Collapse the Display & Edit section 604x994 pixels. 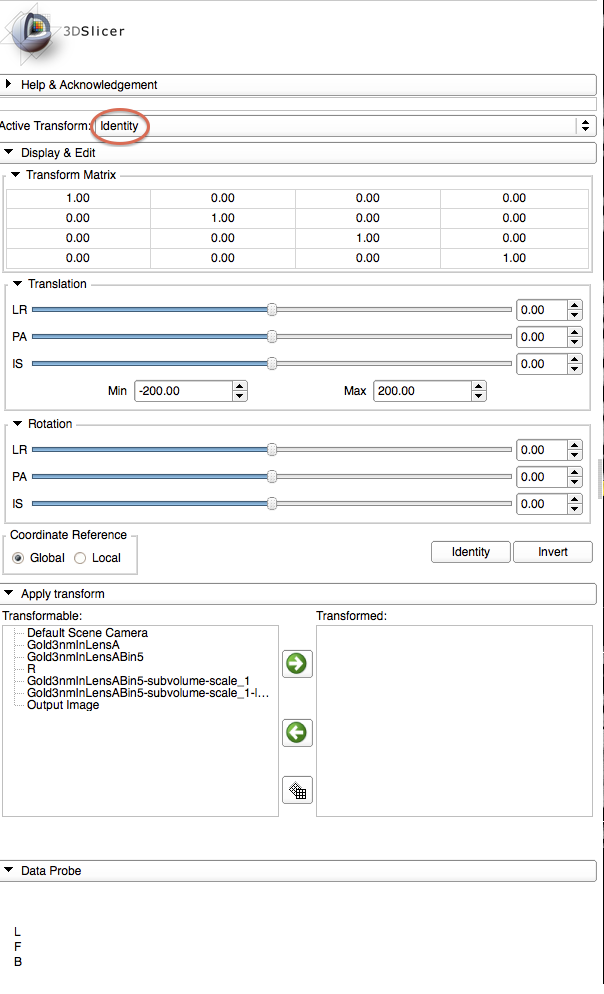(10, 153)
